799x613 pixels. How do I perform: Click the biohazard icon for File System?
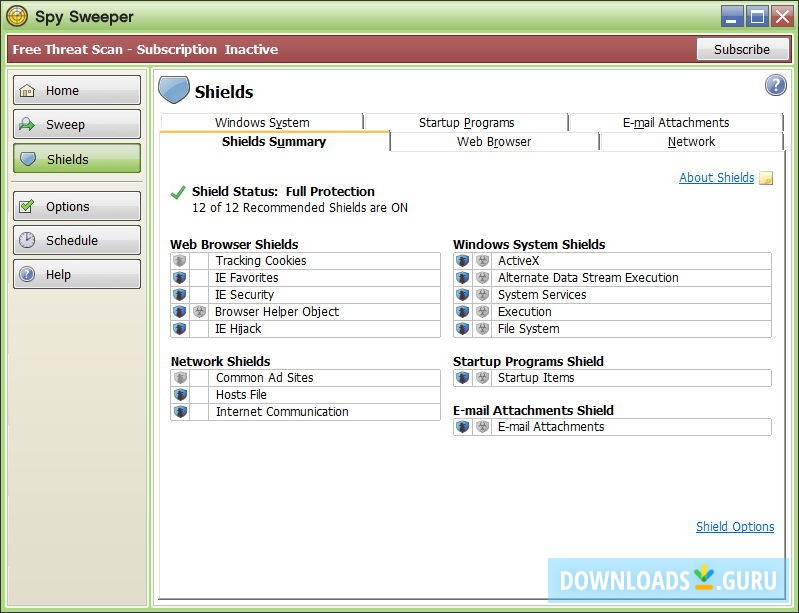tap(482, 329)
